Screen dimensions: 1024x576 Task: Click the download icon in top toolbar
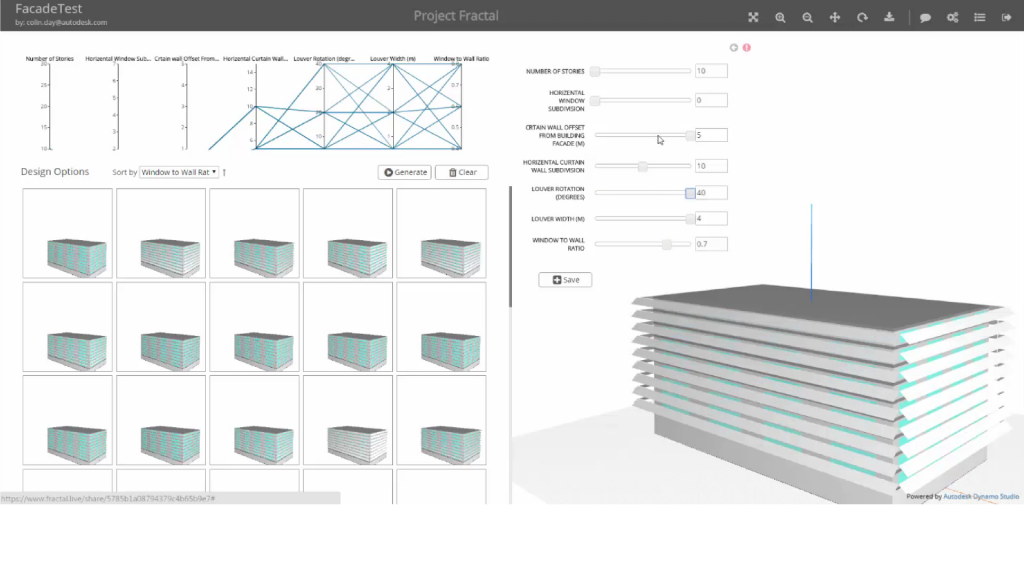(x=889, y=17)
